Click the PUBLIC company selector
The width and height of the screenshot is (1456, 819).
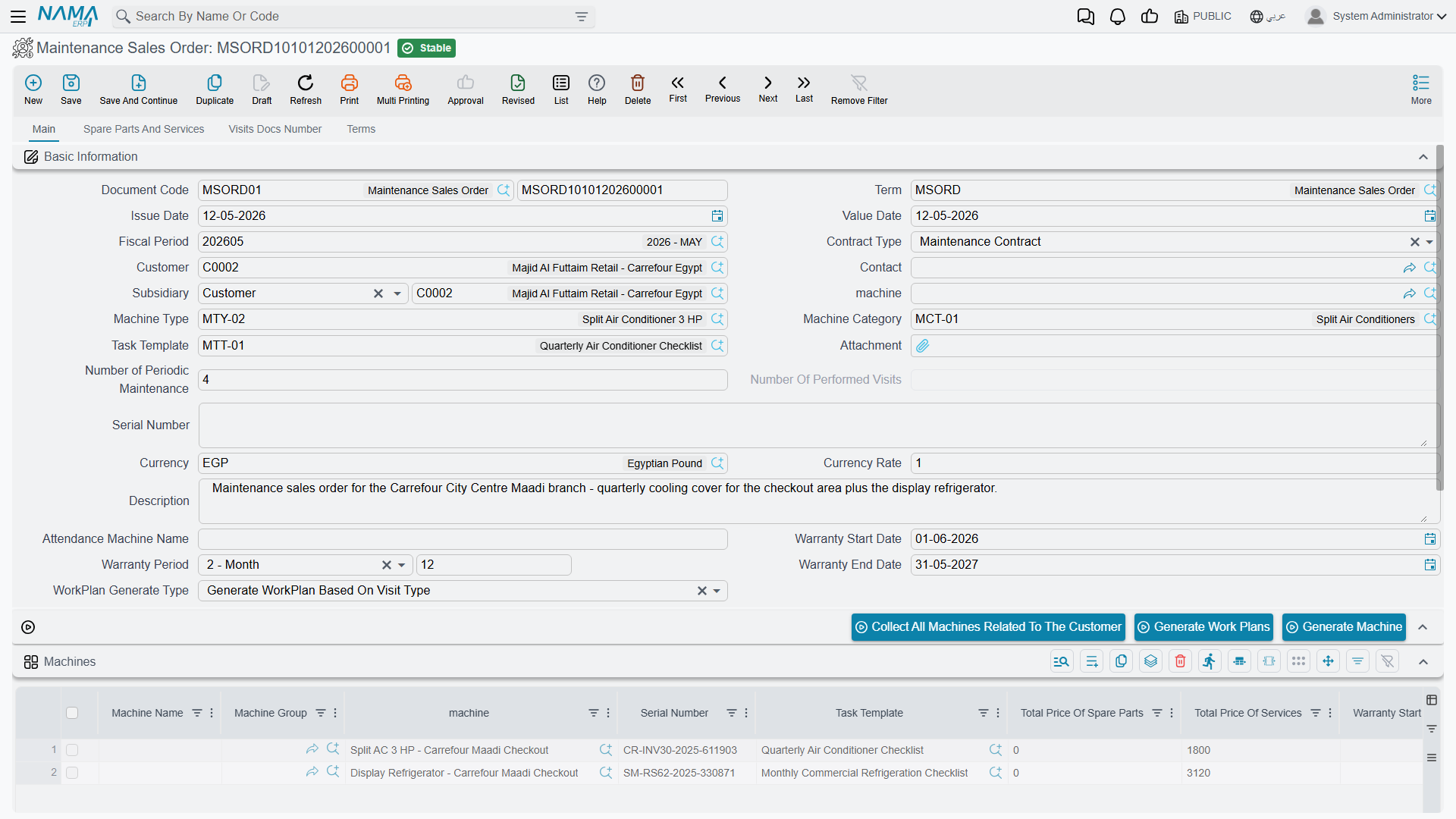click(1203, 17)
